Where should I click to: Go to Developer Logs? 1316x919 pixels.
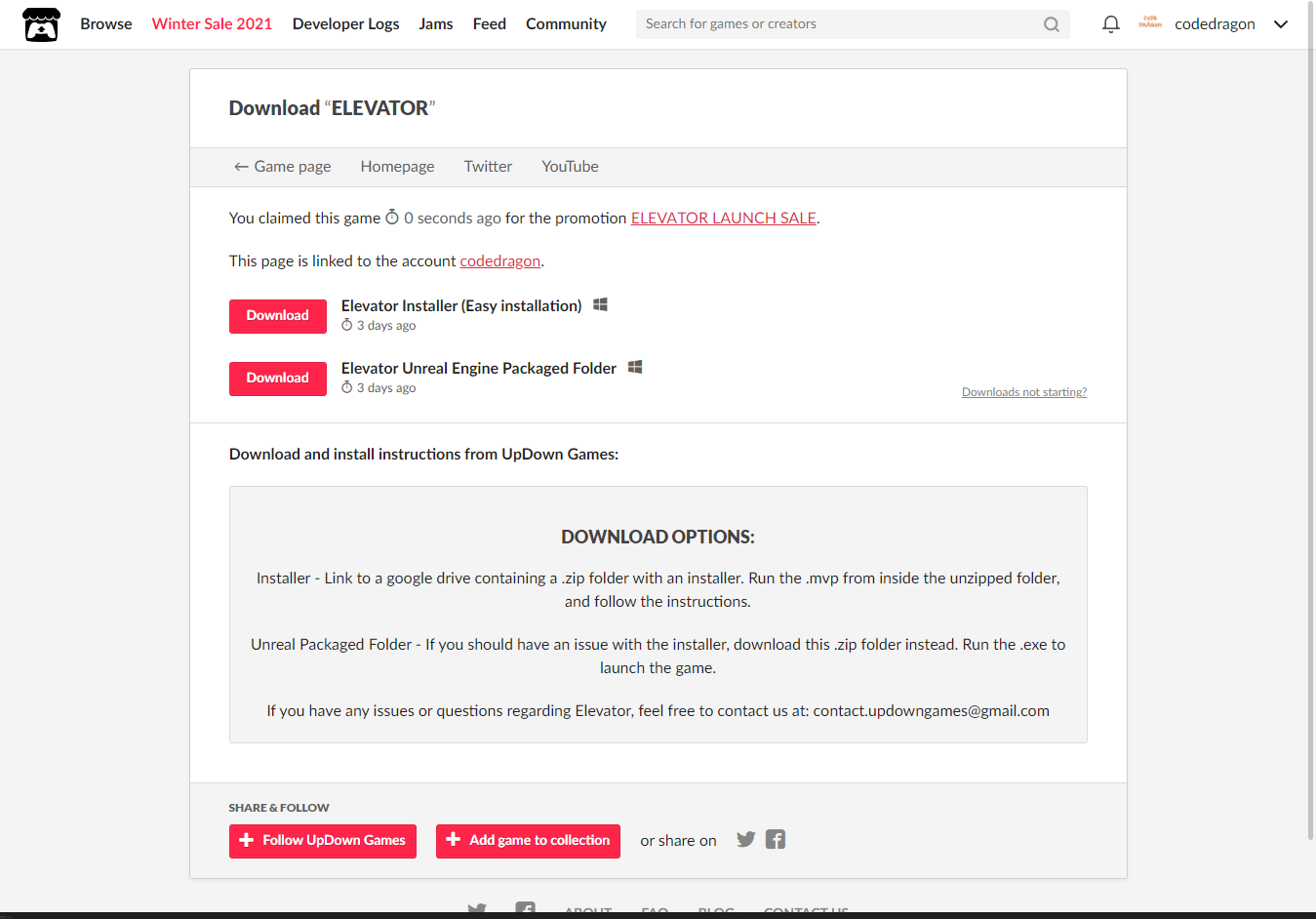coord(345,24)
